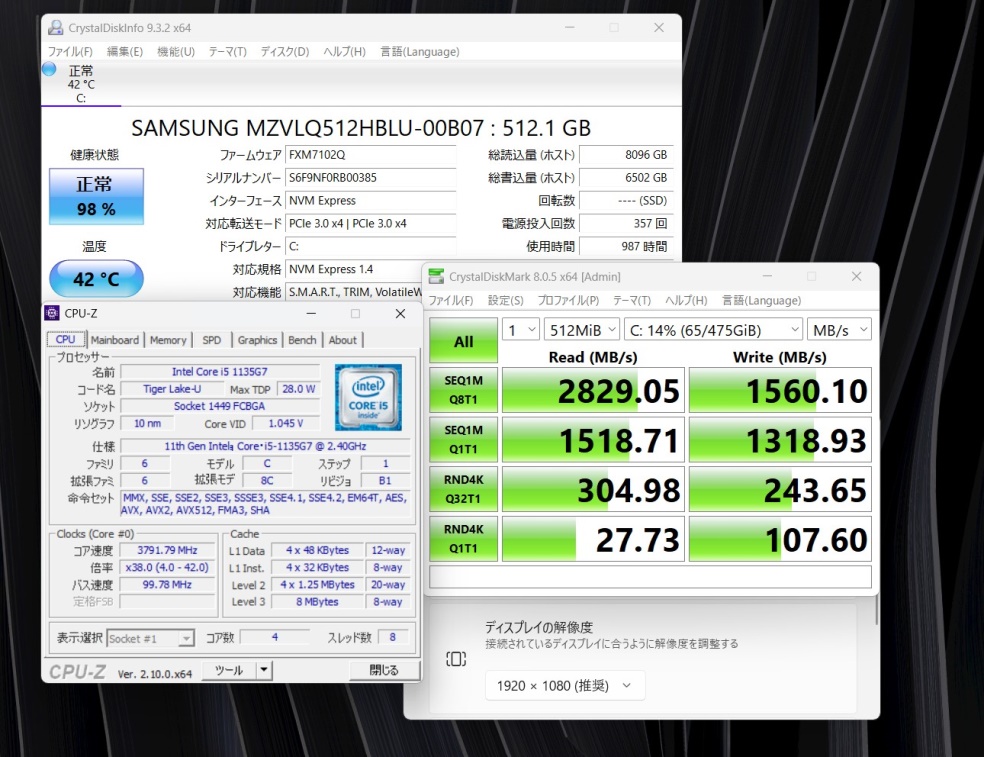Image resolution: width=984 pixels, height=757 pixels.
Task: Open the 1920 × 1080 resolution dropdown
Action: click(565, 685)
